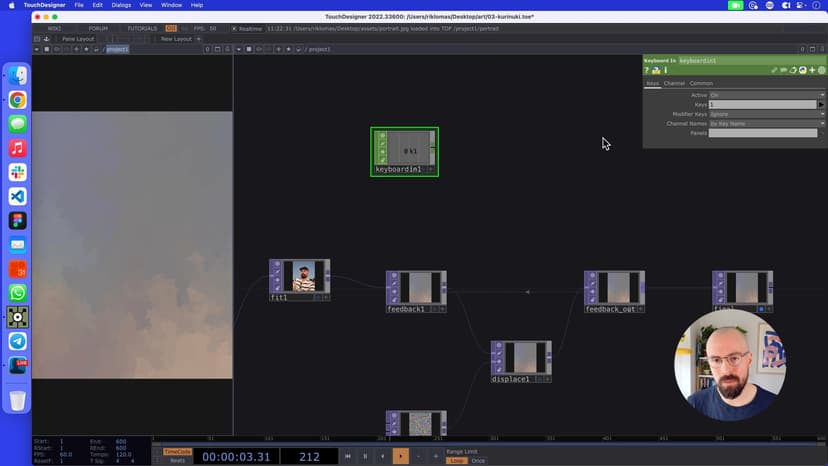Set range limit to Once

[x=478, y=460]
